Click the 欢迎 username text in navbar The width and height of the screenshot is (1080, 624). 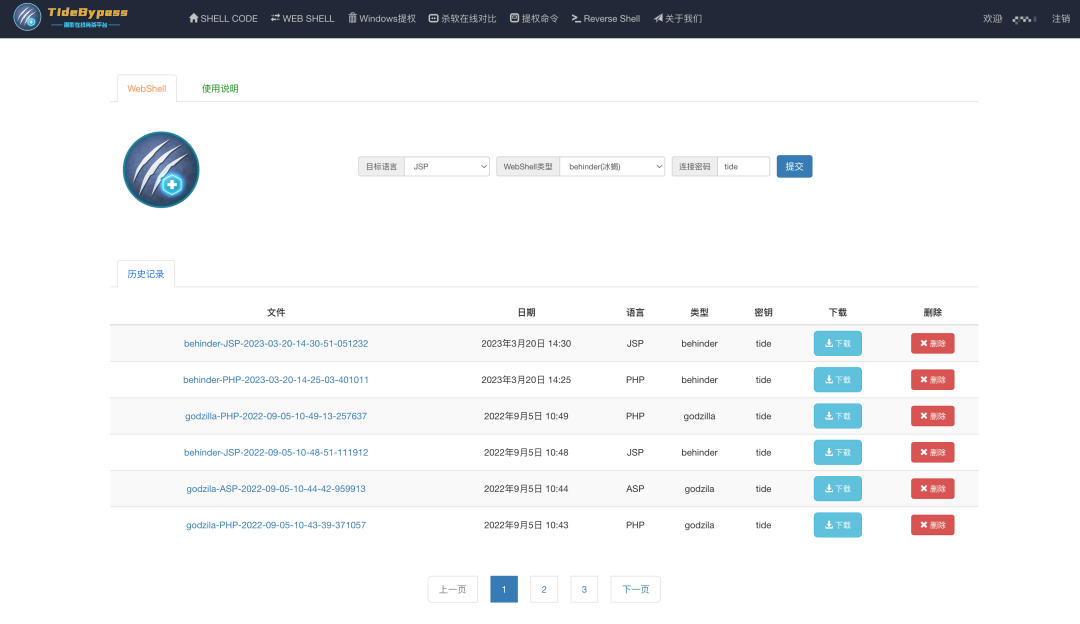click(1009, 19)
